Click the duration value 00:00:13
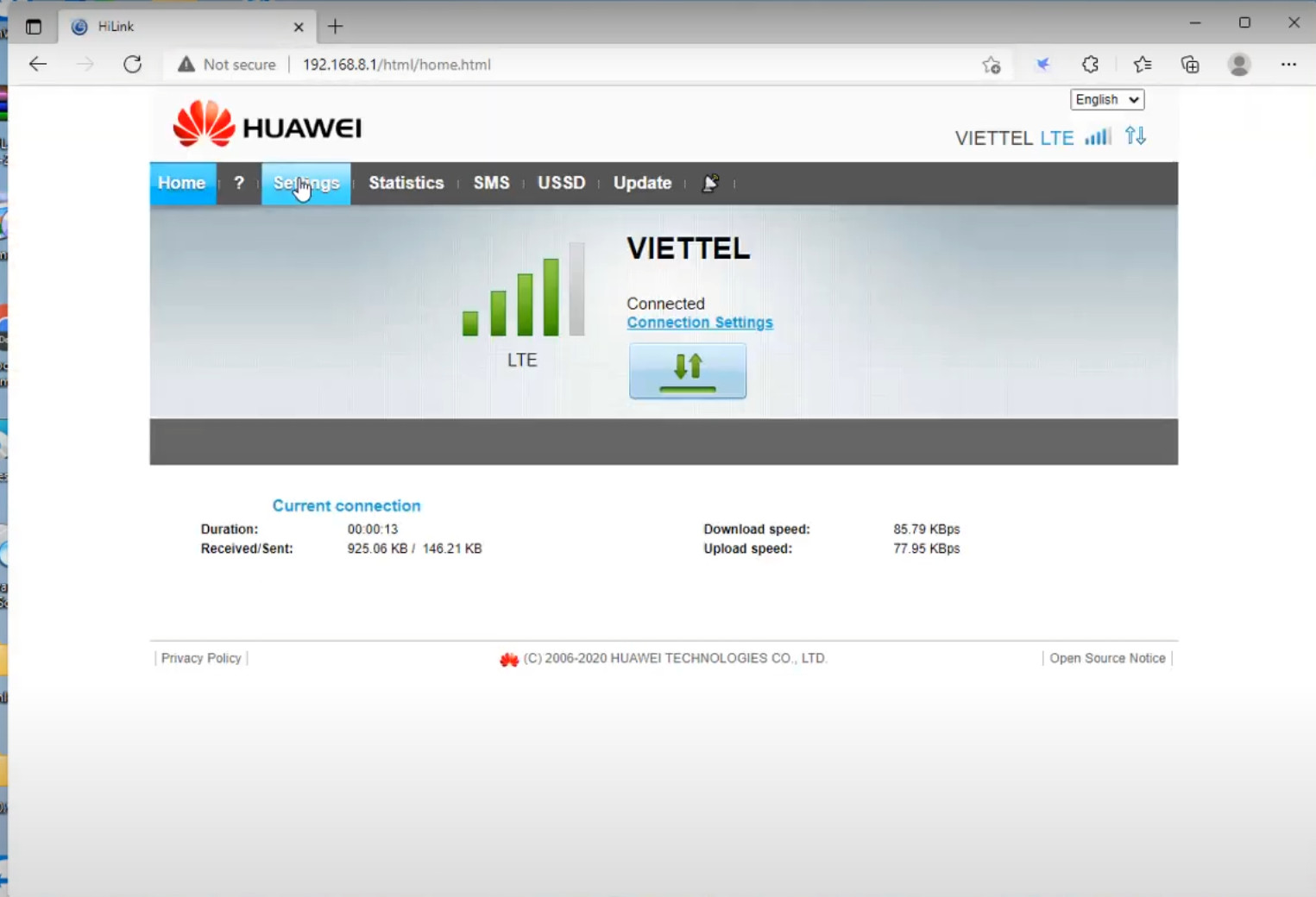The height and width of the screenshot is (897, 1316). click(x=373, y=529)
